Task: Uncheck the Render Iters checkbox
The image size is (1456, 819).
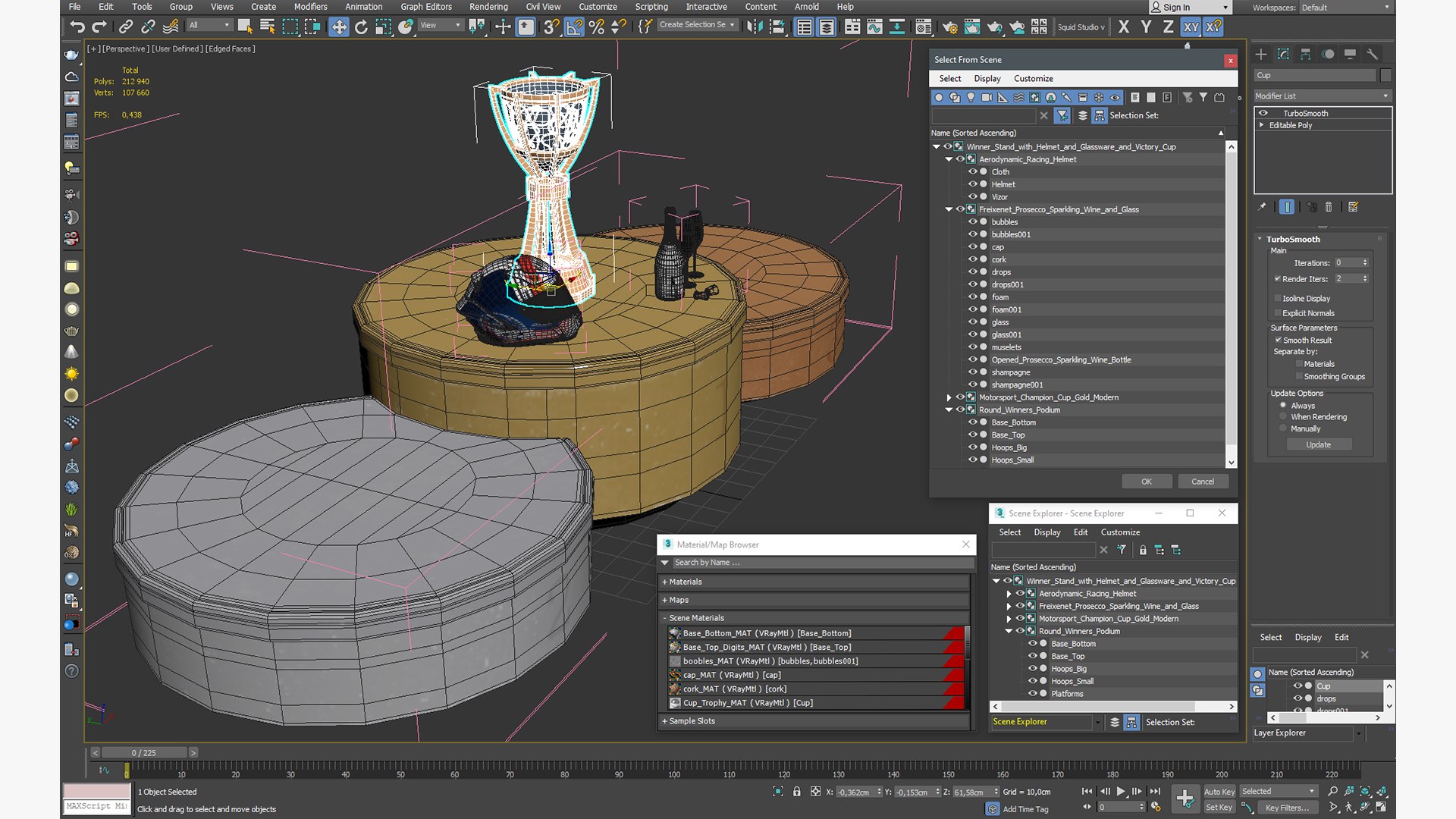Action: click(x=1278, y=278)
